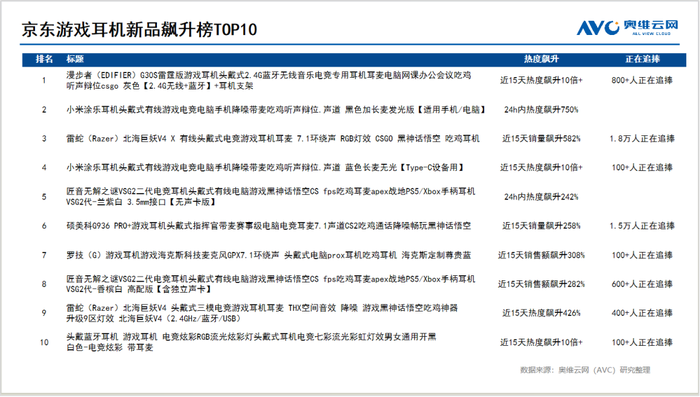Click the rank 5 匠音无解之谜 兰紫白 title
700x397 pixels.
pyautogui.click(x=271, y=196)
